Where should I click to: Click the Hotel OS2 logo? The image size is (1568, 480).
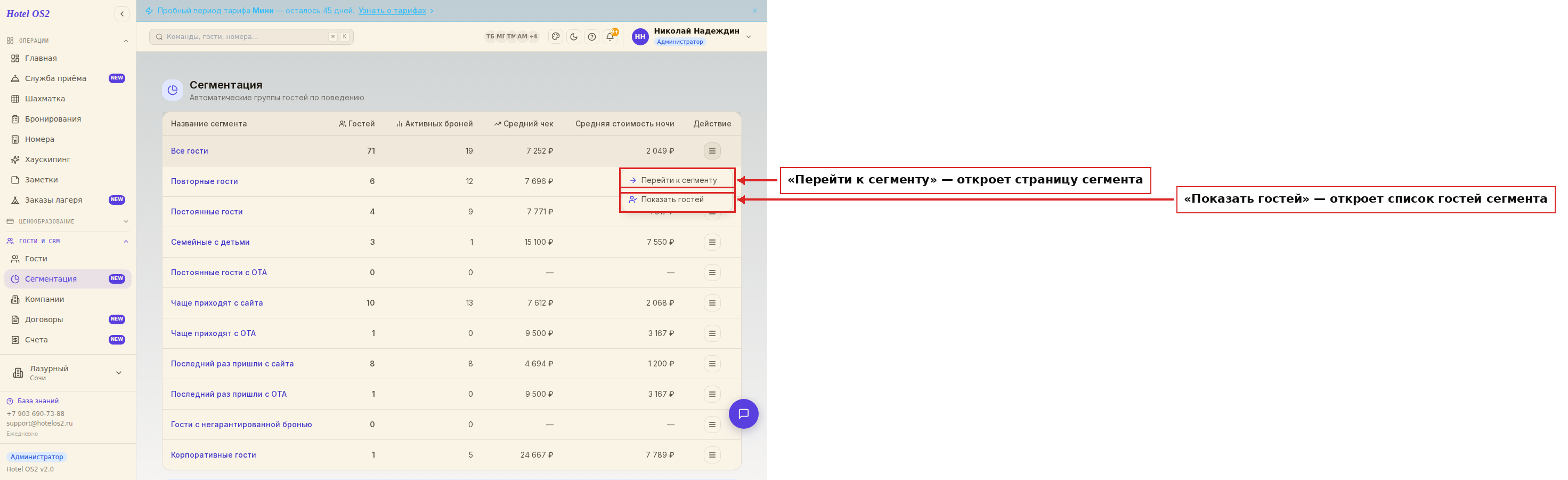point(28,13)
